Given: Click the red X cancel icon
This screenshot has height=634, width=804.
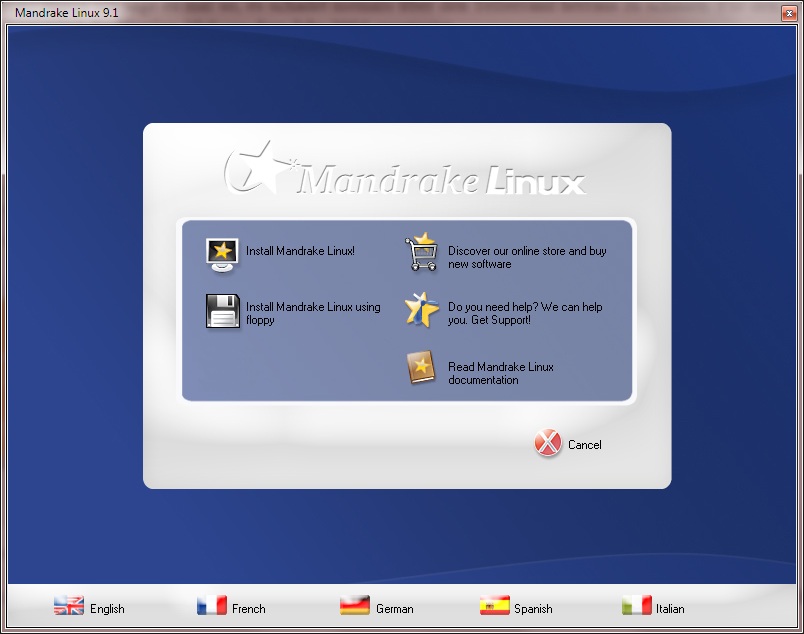Looking at the screenshot, I should pos(548,443).
